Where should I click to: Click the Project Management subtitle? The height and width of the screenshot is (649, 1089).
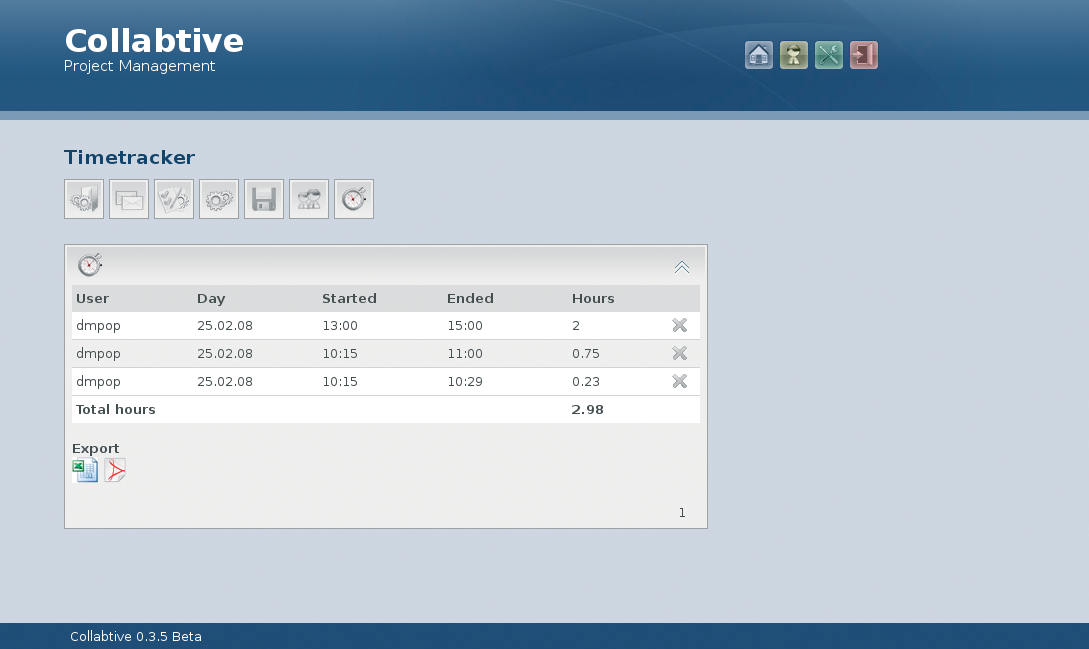(x=139, y=66)
